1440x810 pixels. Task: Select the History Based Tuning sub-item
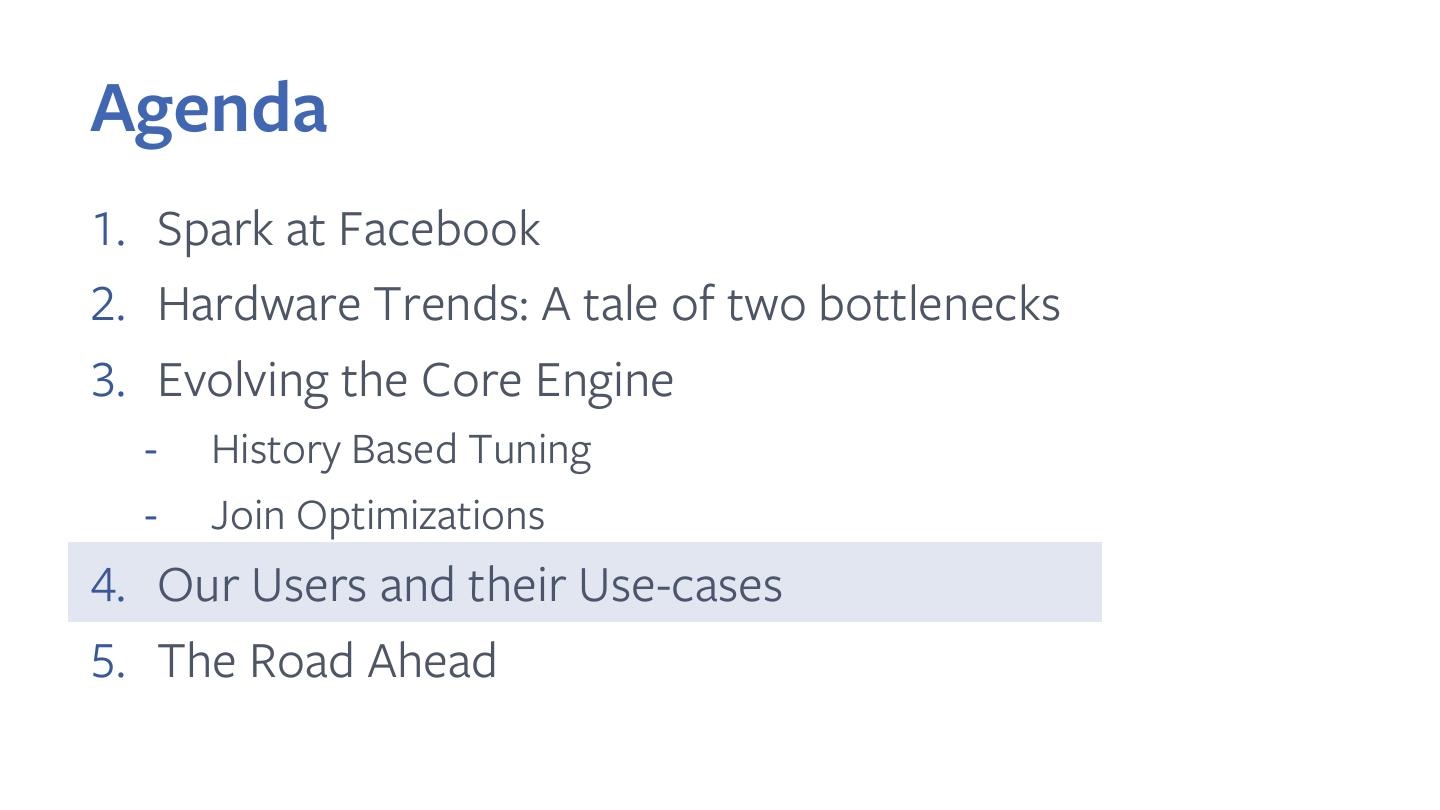click(x=401, y=450)
